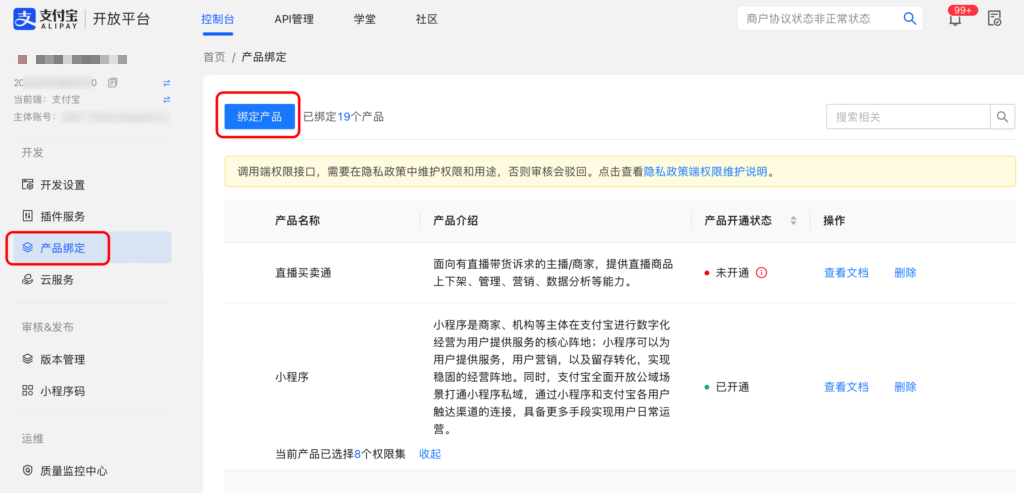Select 开发设置 in the sidebar
The height and width of the screenshot is (493, 1024).
(x=62, y=185)
